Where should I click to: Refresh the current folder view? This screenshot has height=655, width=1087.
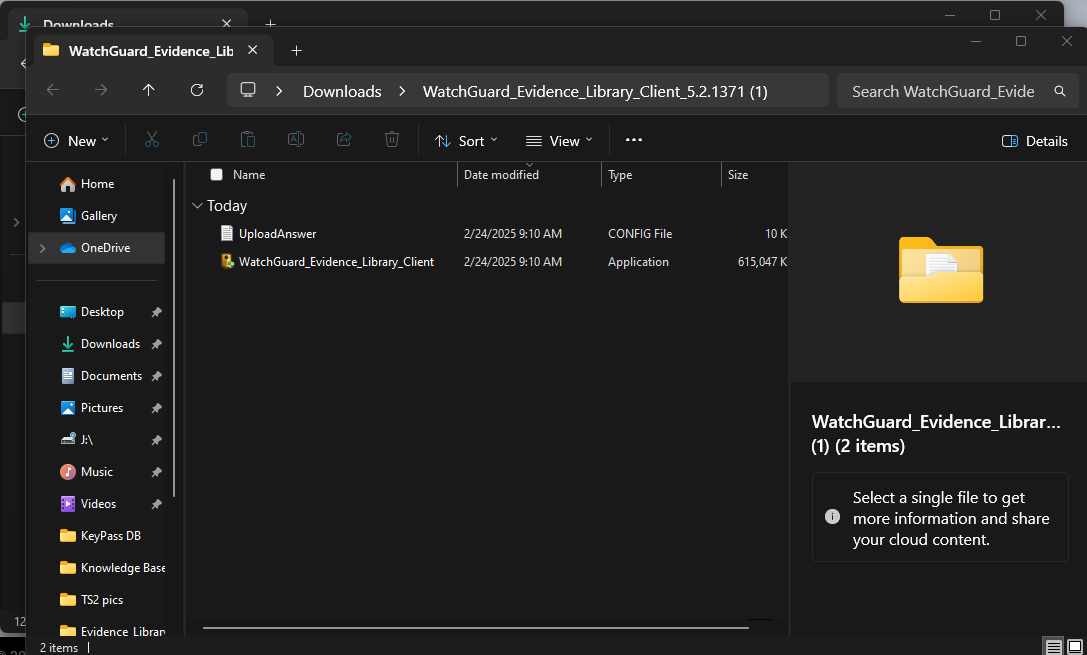[197, 91]
